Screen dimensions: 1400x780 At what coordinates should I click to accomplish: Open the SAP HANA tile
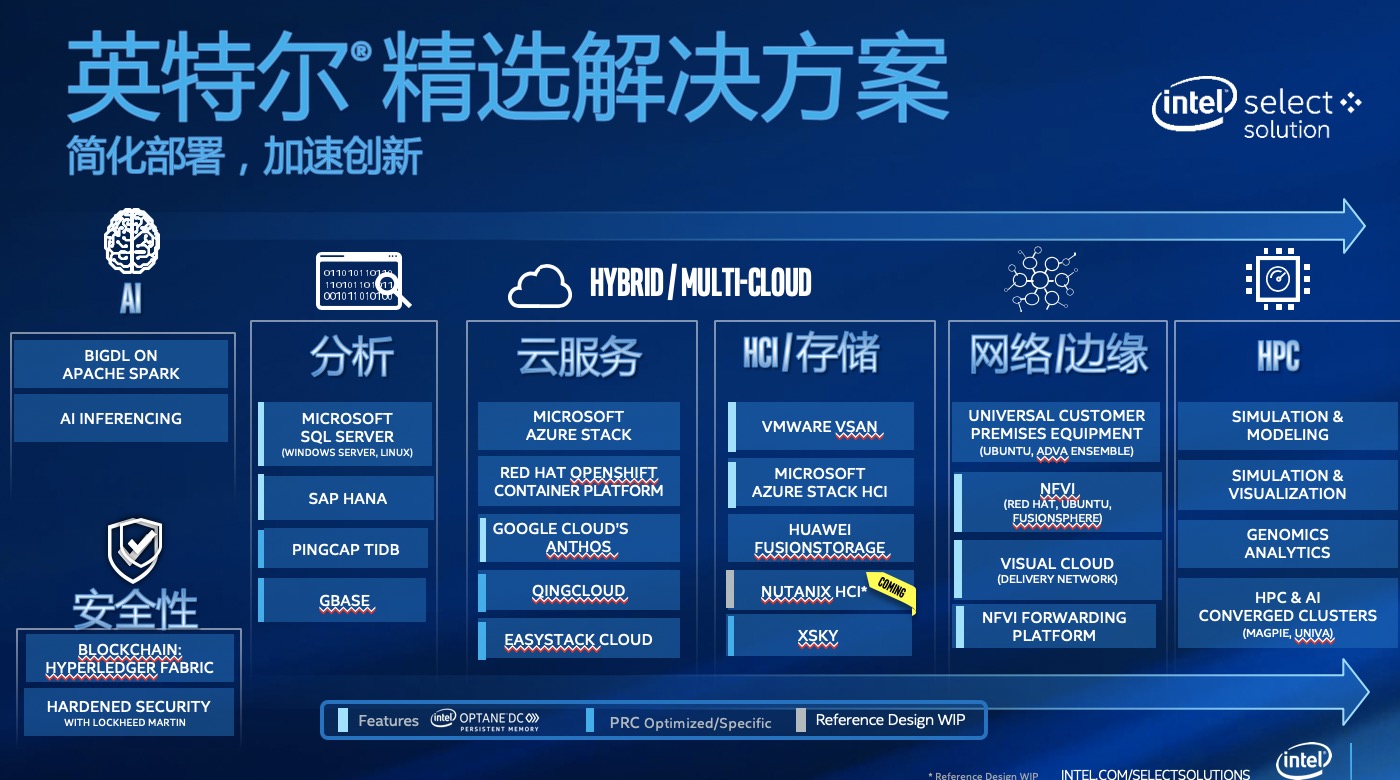(345, 498)
